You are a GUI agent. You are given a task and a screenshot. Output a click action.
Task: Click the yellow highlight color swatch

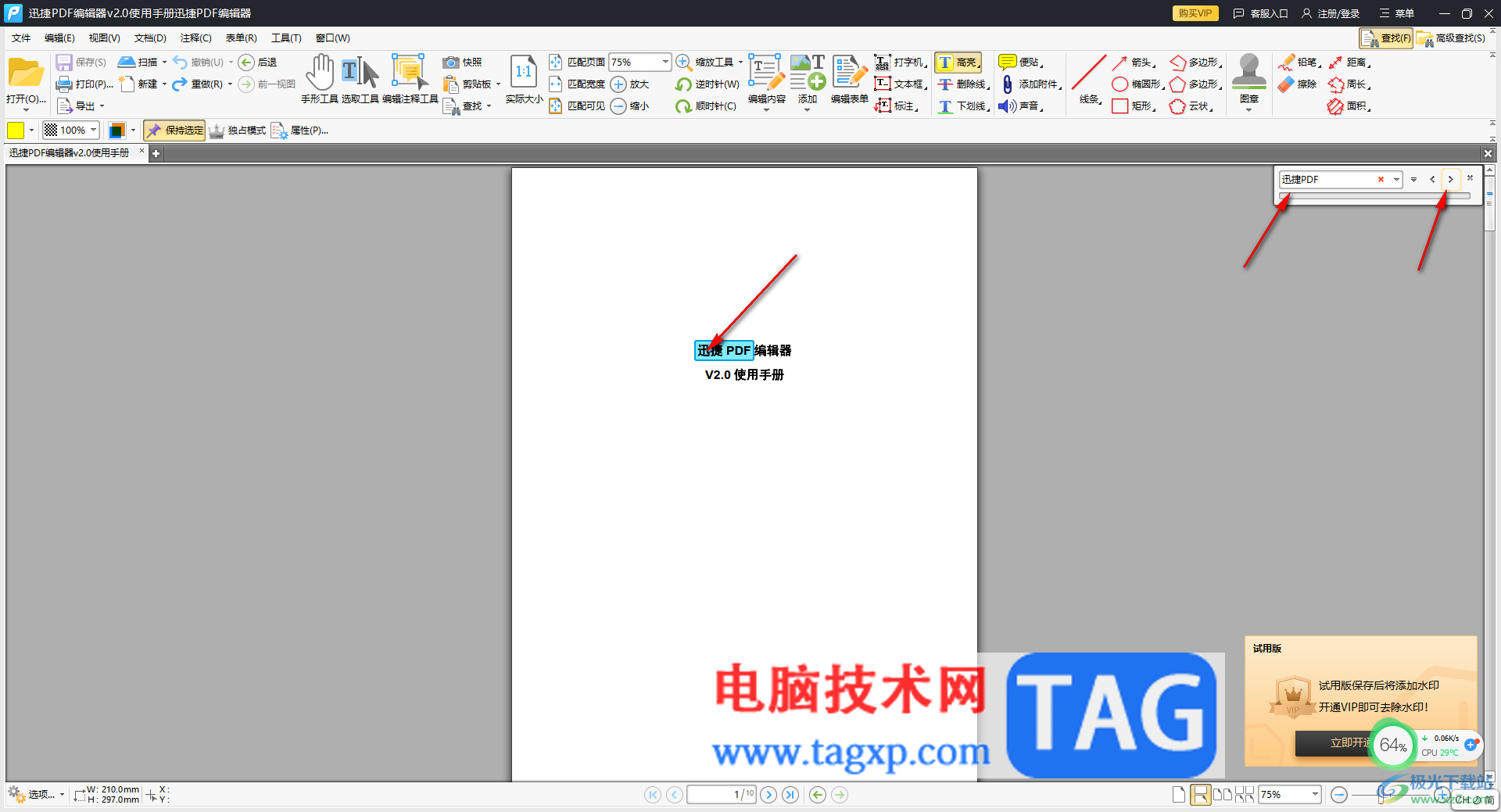tap(16, 131)
